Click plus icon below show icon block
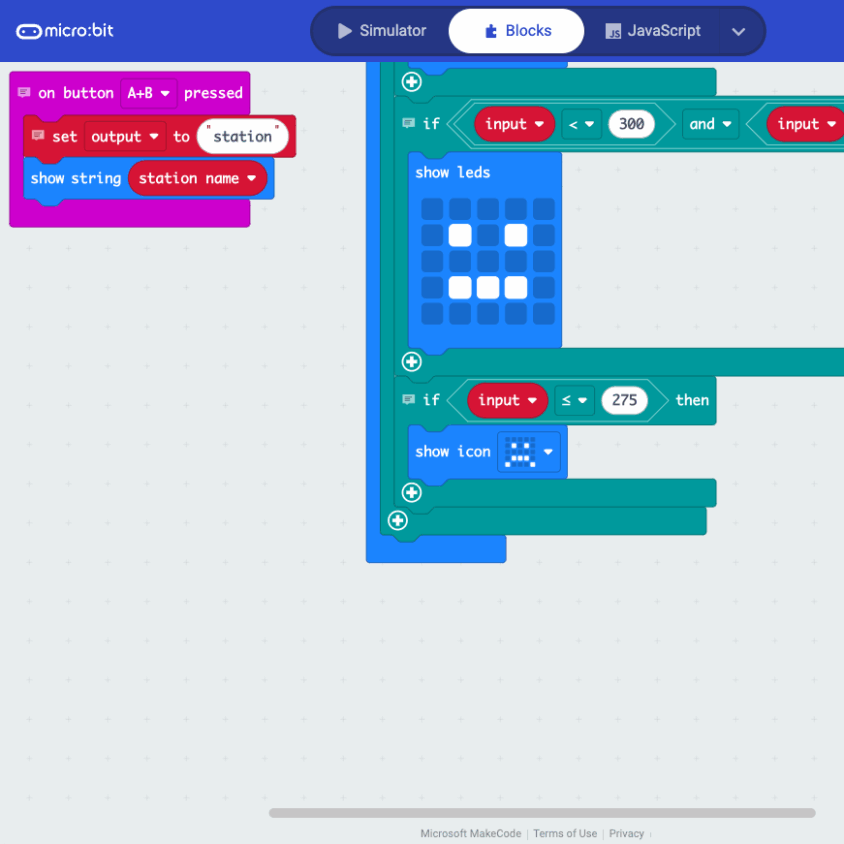Image resolution: width=844 pixels, height=844 pixels. point(411,492)
